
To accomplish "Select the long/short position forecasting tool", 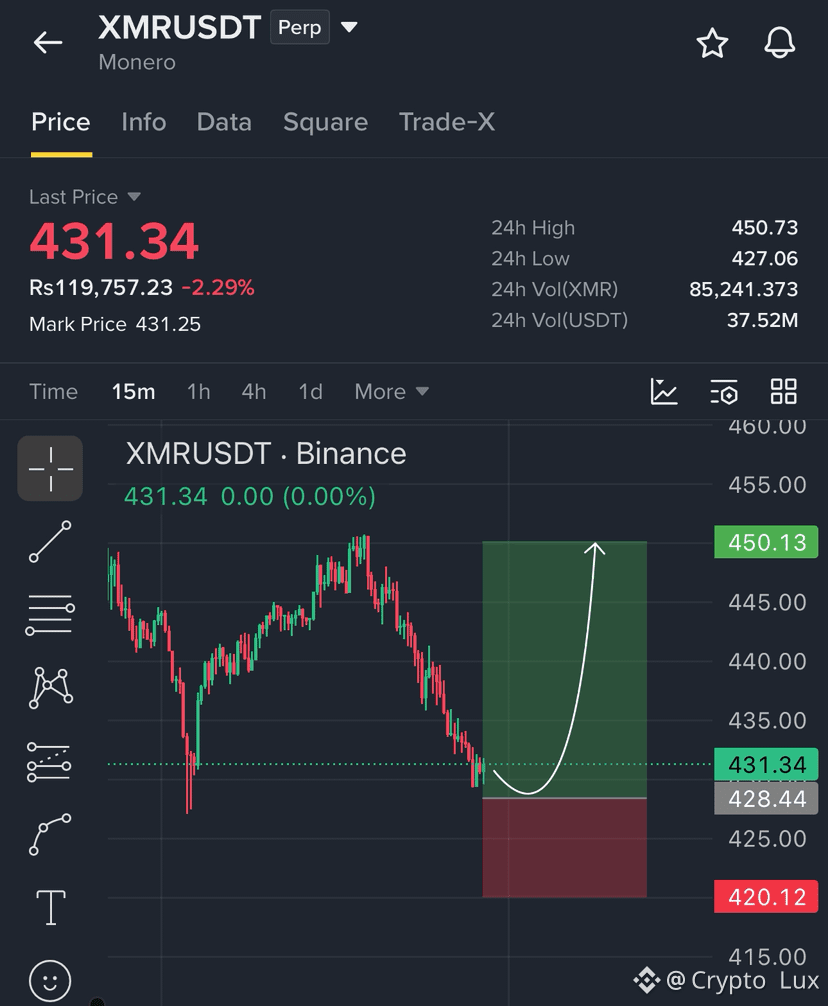I will click(49, 762).
